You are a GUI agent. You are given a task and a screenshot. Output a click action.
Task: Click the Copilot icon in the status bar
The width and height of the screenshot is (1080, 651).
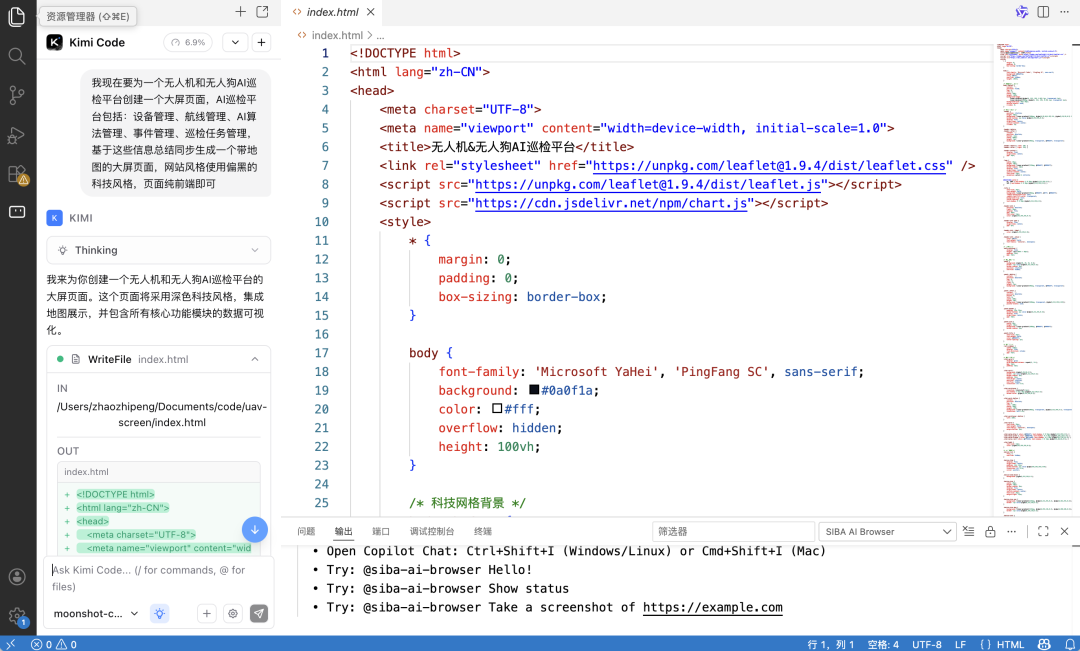point(1044,644)
